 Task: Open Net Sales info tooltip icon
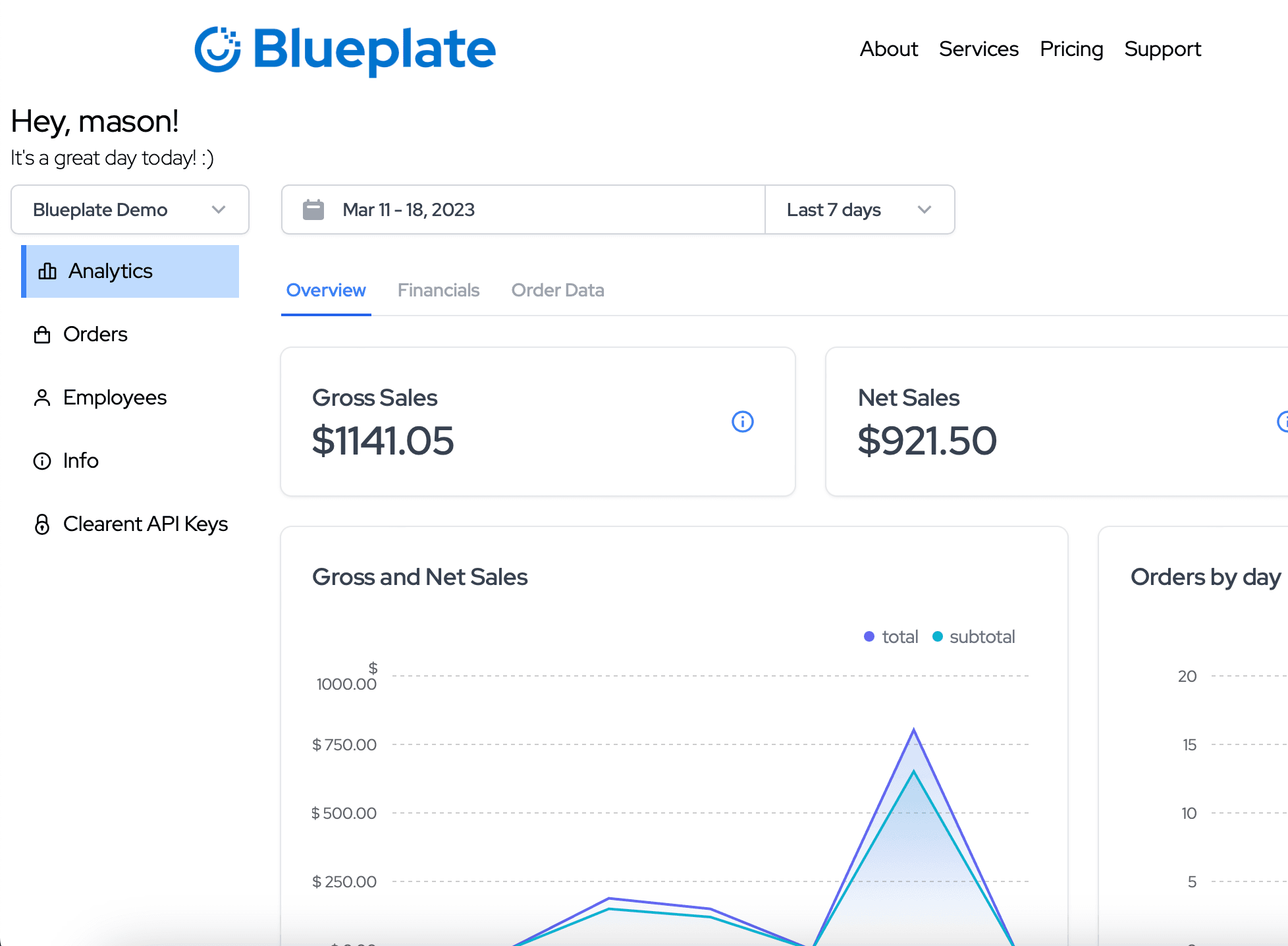pyautogui.click(x=1283, y=422)
